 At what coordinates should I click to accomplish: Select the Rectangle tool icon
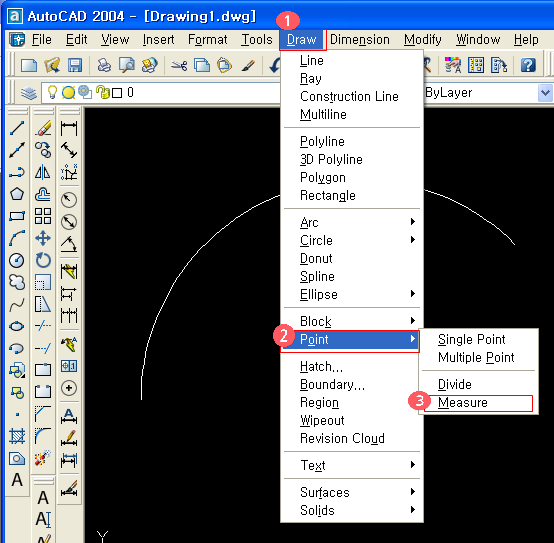17,216
